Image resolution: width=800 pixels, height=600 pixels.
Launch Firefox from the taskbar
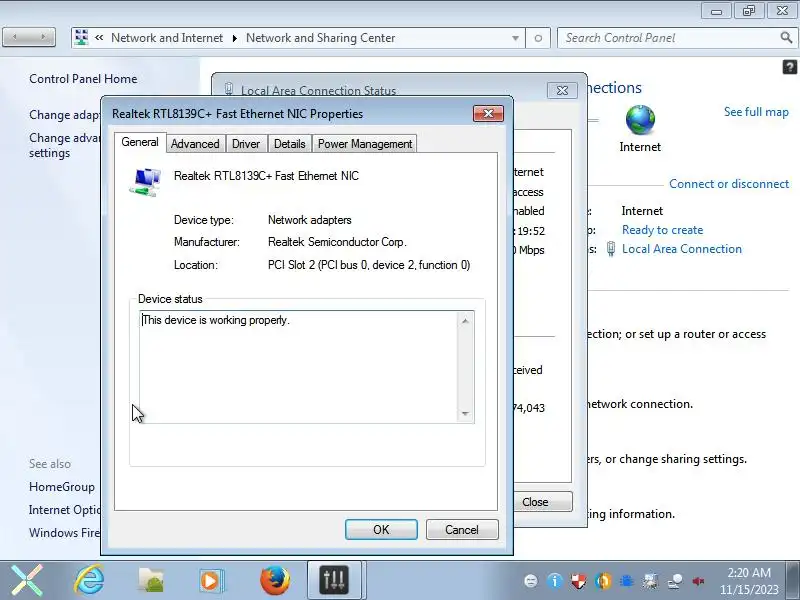pyautogui.click(x=274, y=581)
